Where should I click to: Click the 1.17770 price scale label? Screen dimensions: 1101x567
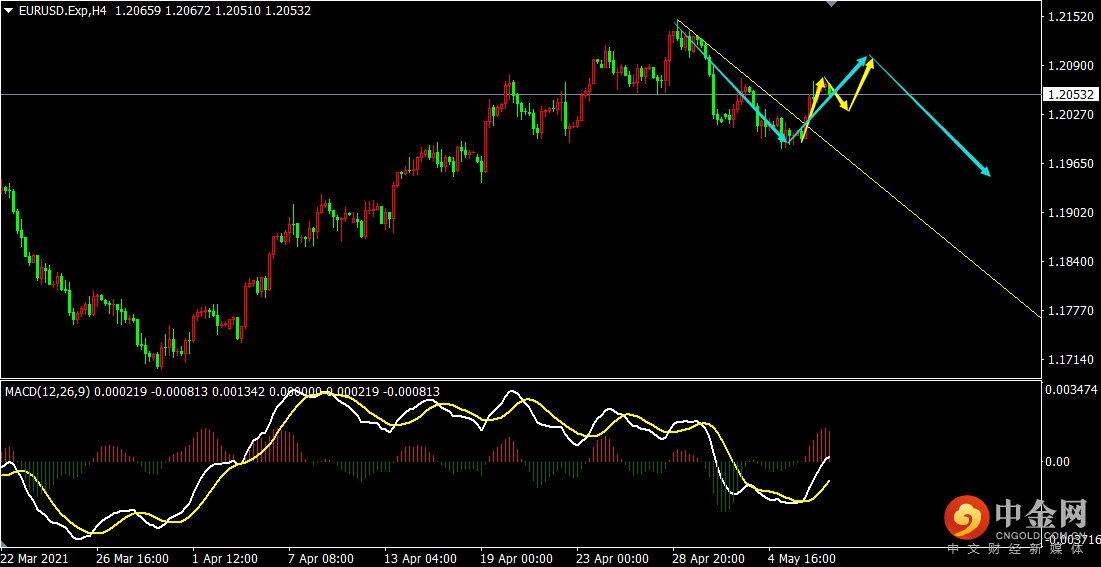pos(1069,311)
